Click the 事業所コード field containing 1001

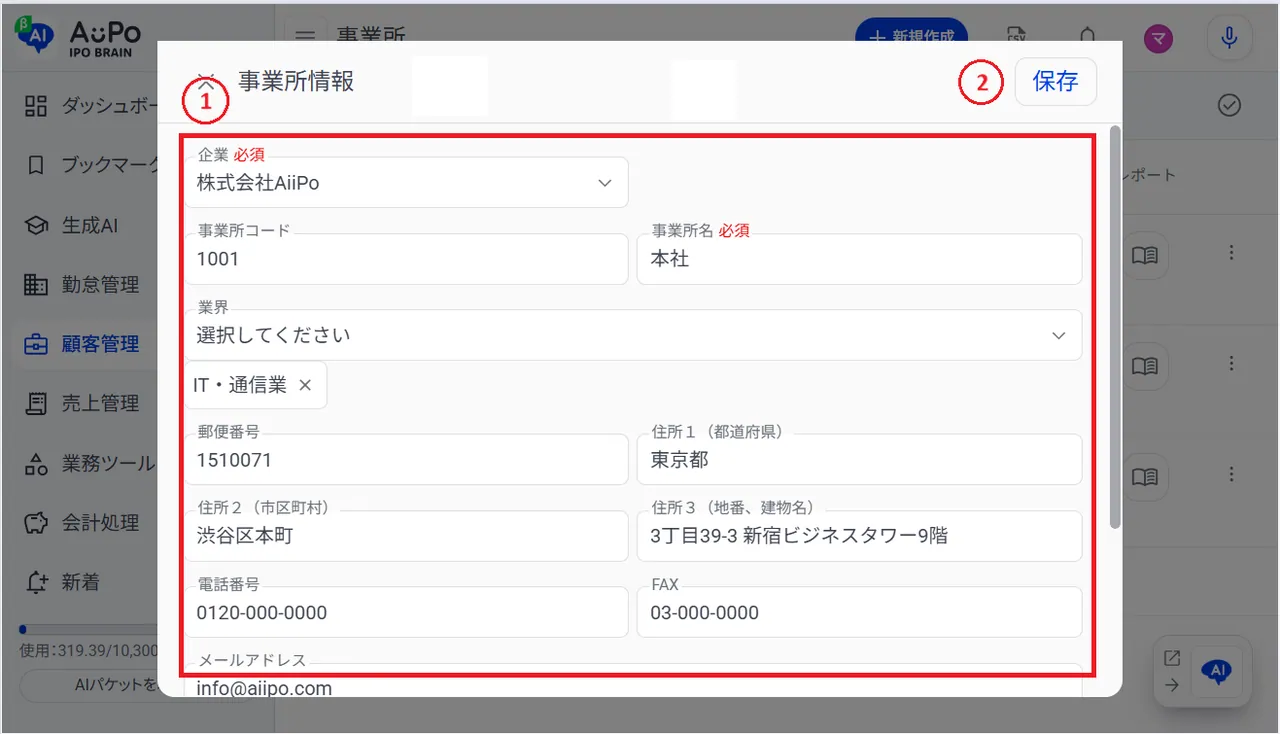coord(406,259)
